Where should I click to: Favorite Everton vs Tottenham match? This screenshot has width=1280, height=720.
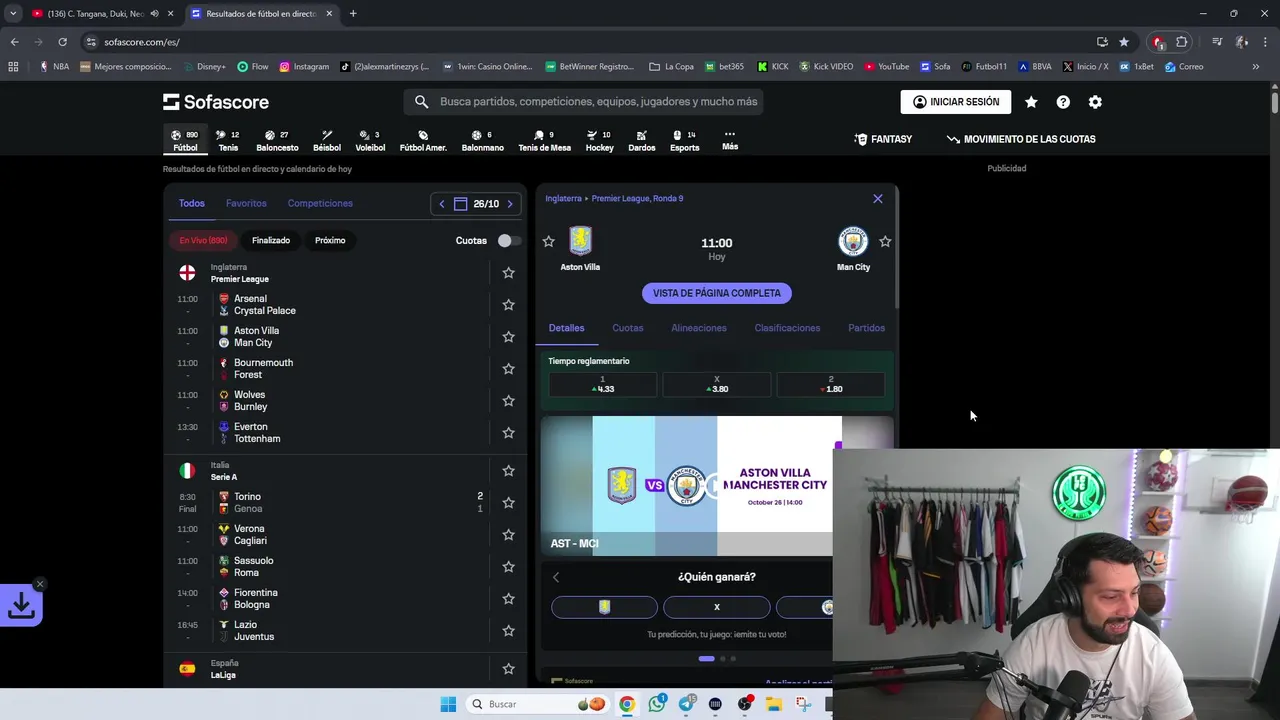coord(508,433)
